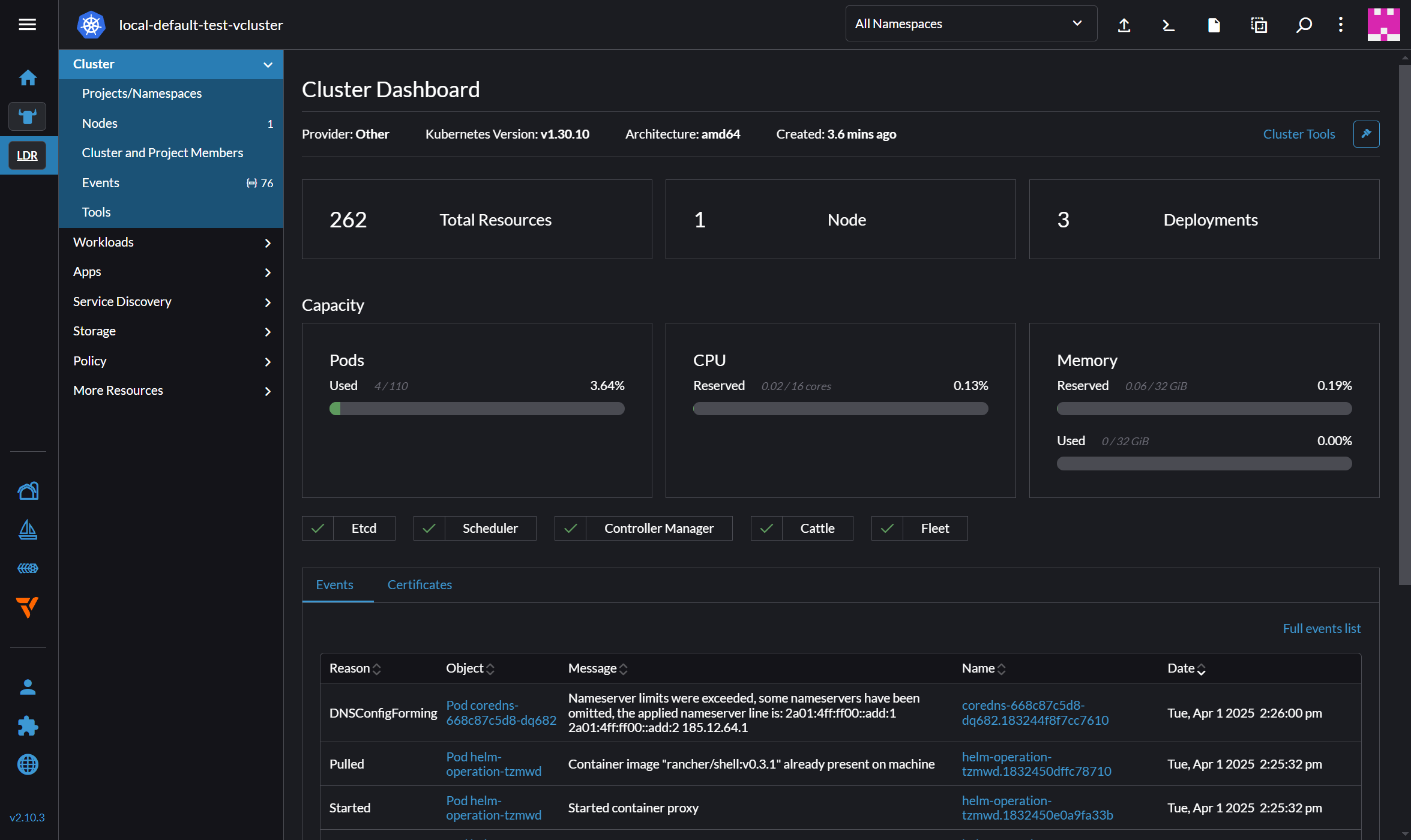Open Projects/Namespaces in sidebar
The height and width of the screenshot is (840, 1411).
tap(142, 94)
